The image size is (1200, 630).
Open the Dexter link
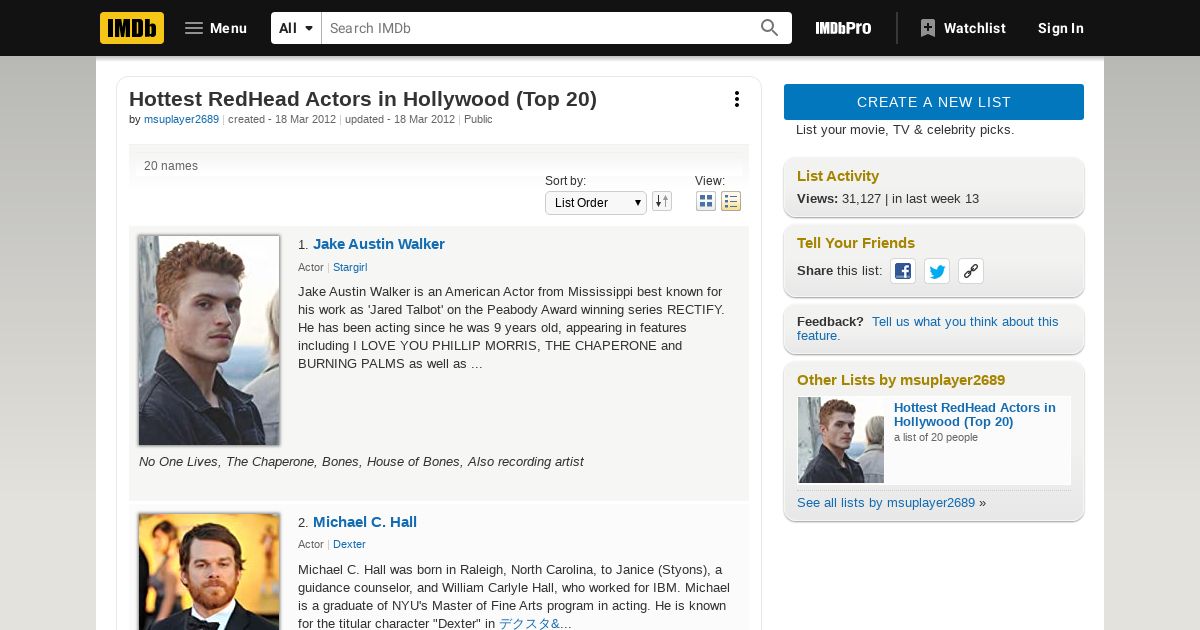tap(349, 544)
